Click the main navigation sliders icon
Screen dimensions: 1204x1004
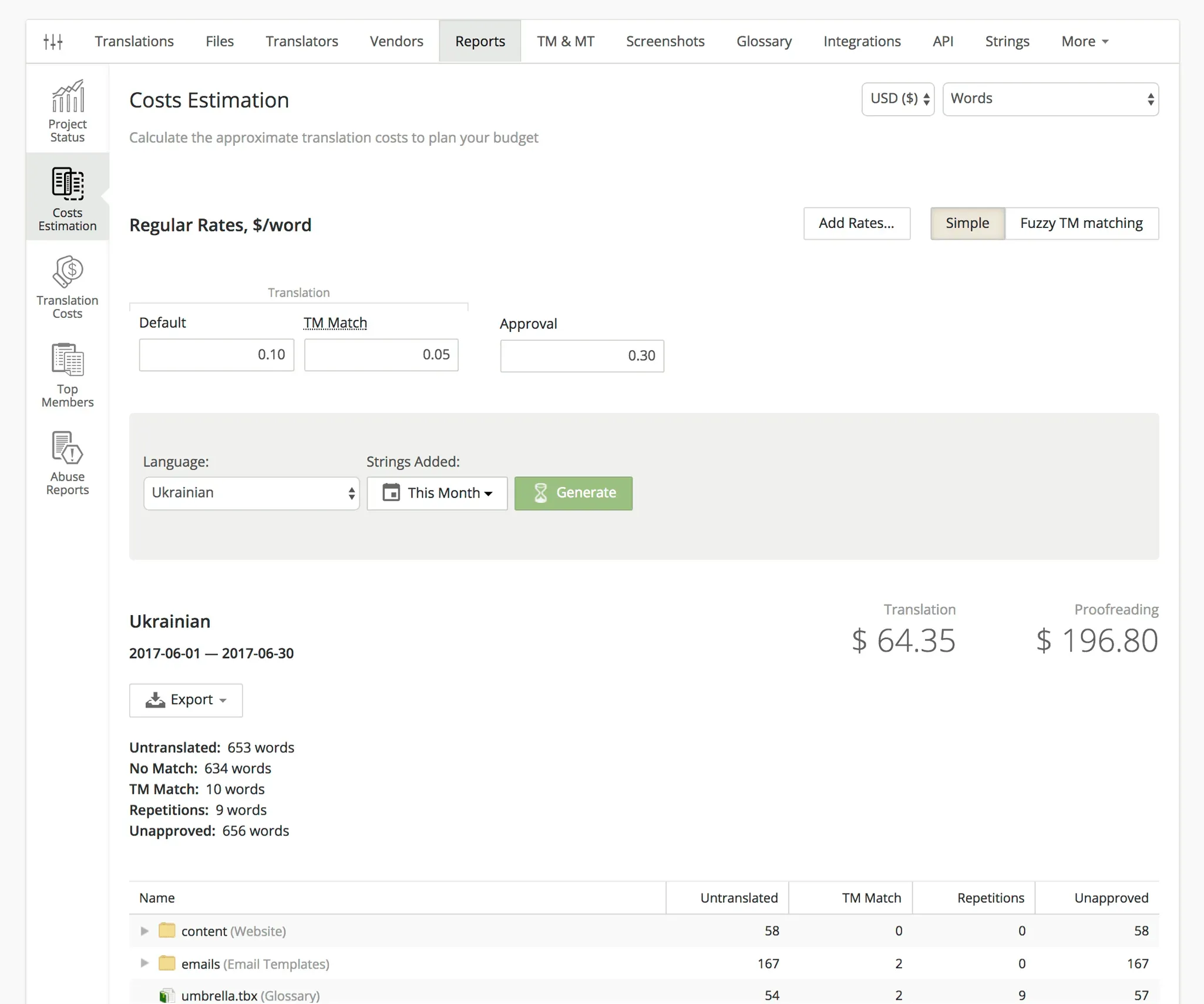click(53, 40)
